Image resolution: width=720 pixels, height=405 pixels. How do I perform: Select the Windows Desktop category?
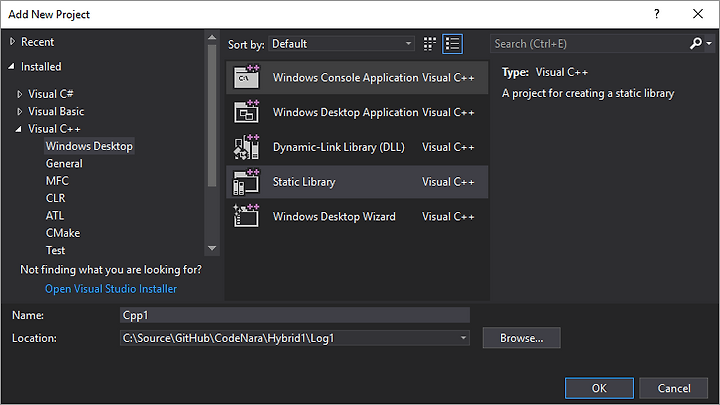[x=89, y=146]
